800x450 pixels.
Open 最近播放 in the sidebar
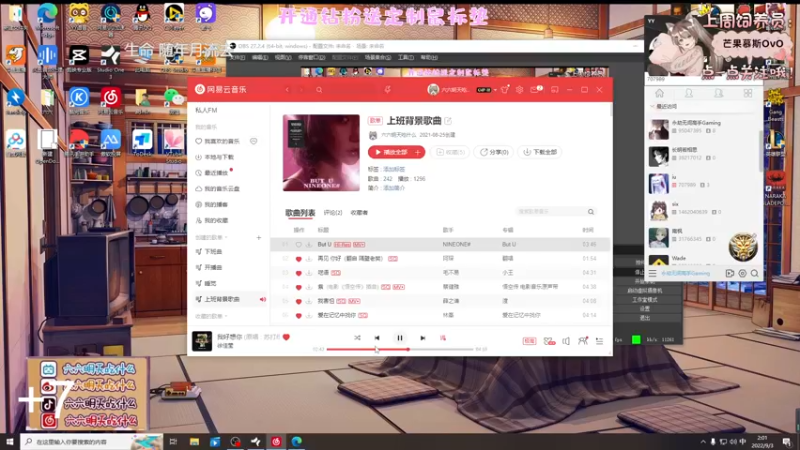[212, 173]
